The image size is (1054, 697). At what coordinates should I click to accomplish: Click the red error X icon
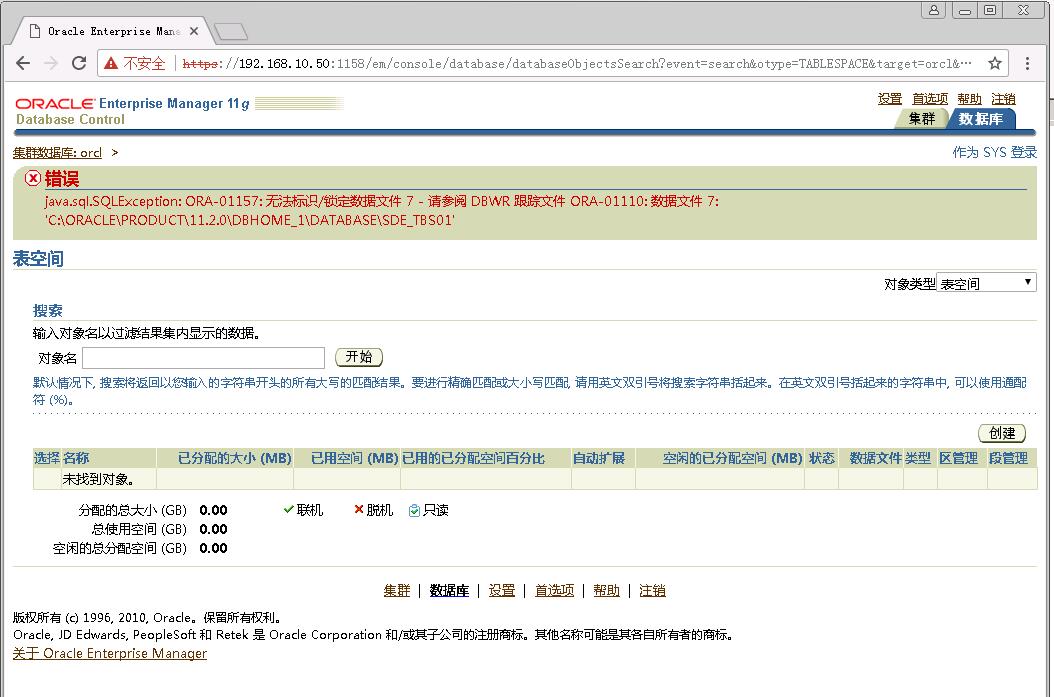point(33,178)
